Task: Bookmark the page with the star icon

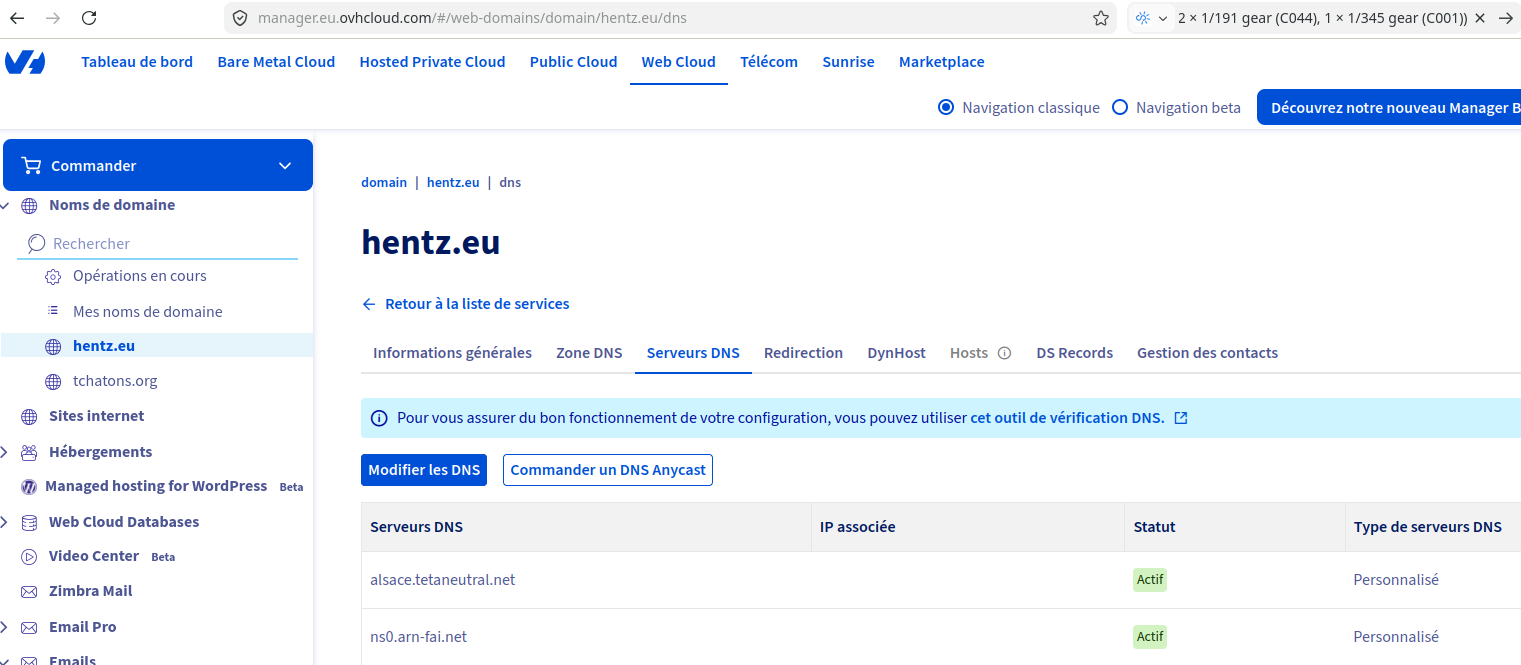Action: (1101, 18)
